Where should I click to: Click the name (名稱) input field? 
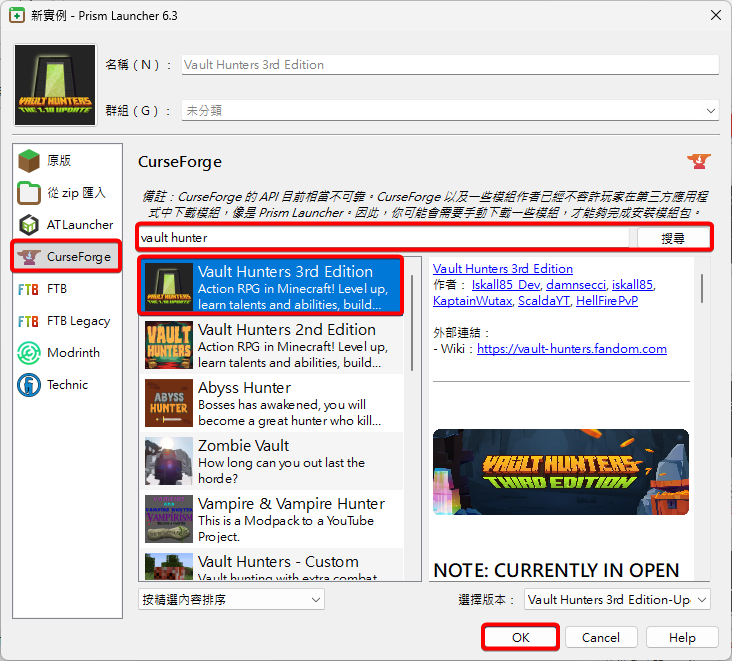450,64
